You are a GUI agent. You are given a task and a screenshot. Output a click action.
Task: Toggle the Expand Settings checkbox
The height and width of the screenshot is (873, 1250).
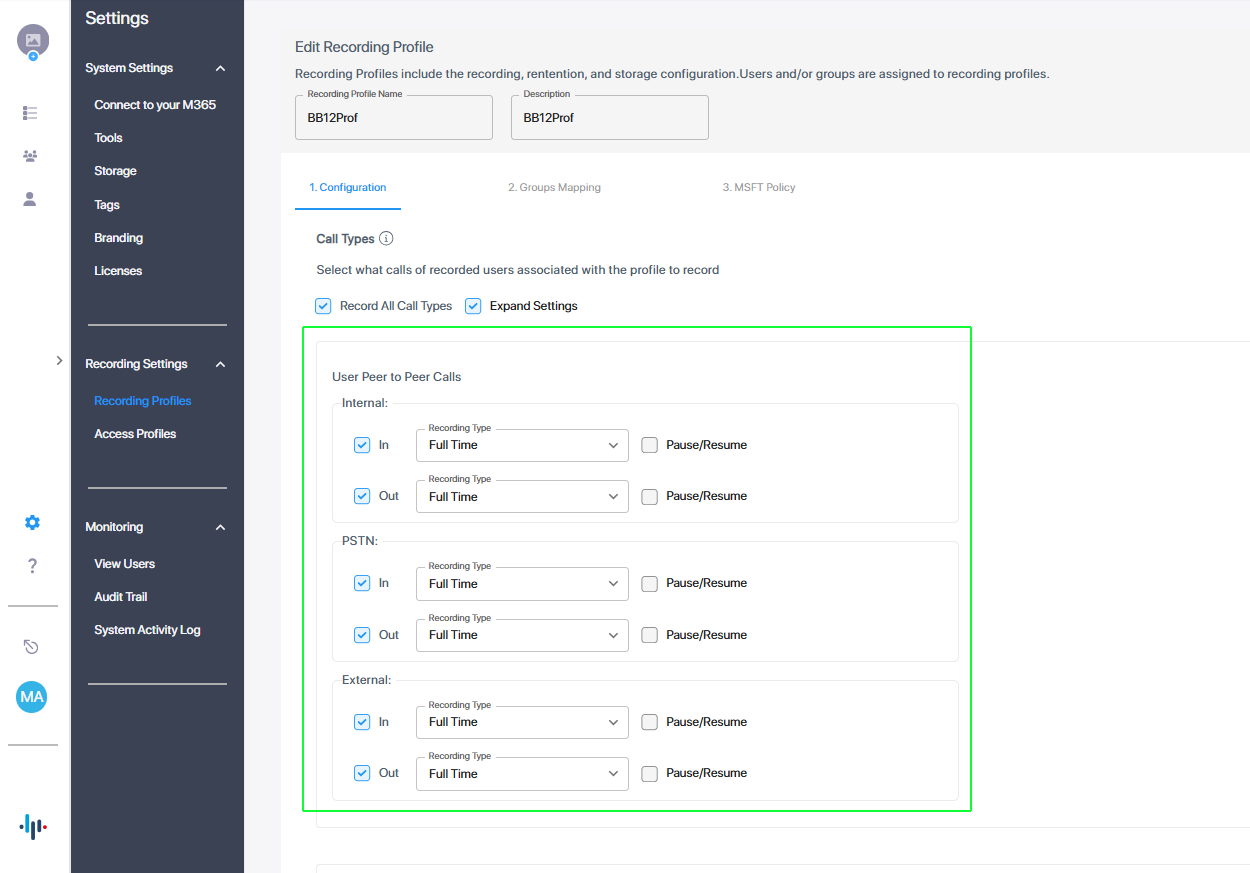coord(473,306)
